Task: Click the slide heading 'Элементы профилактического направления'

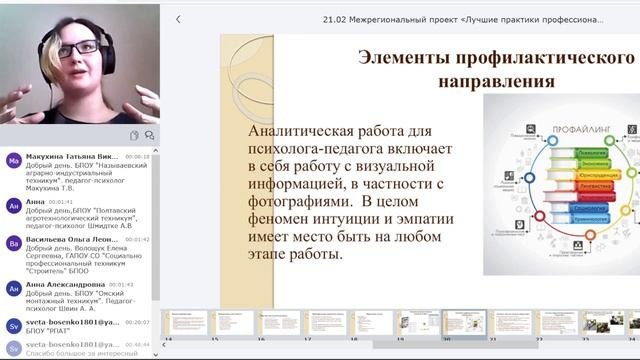Action: 496,69
